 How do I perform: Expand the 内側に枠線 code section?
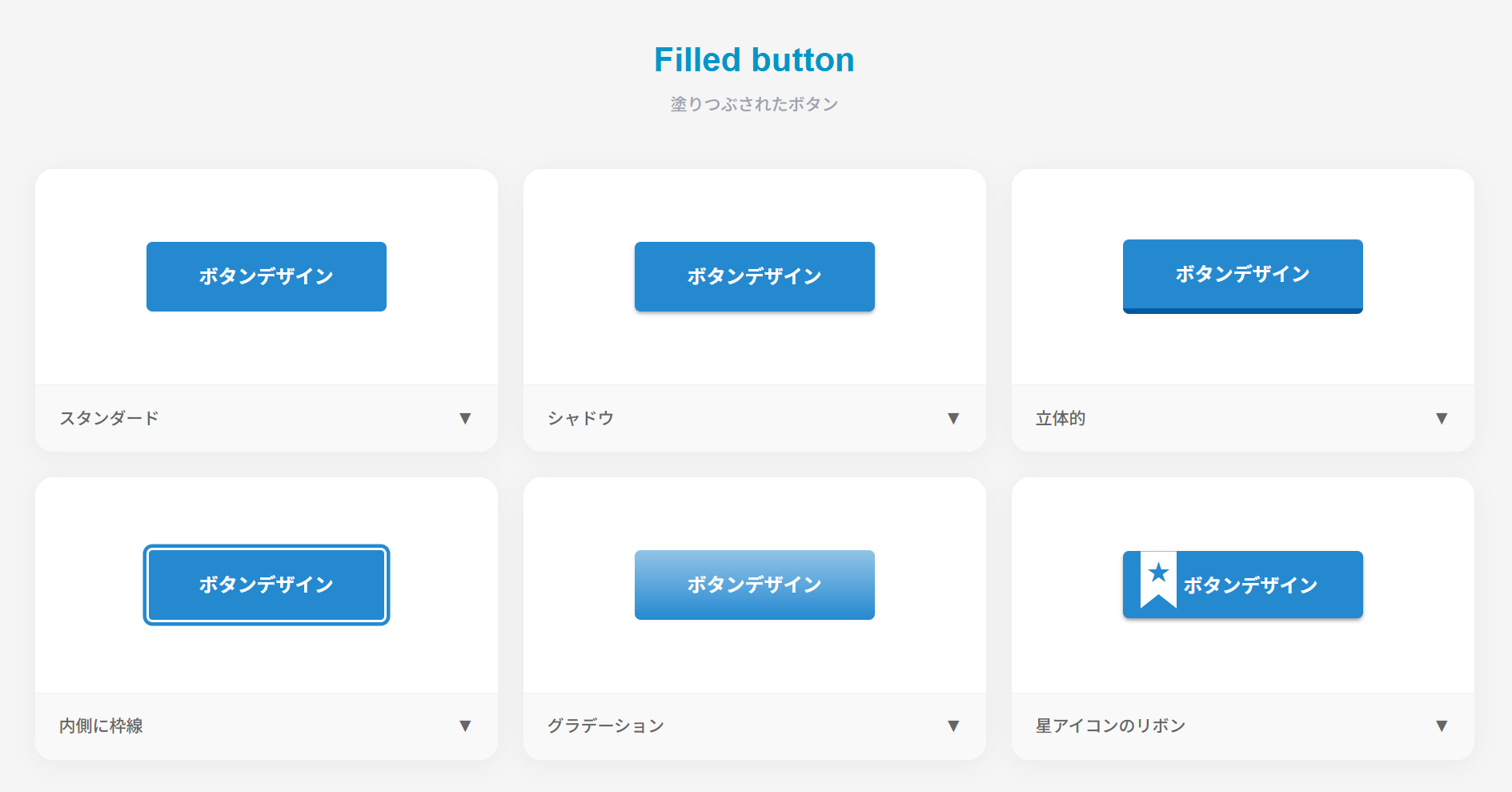pyautogui.click(x=465, y=726)
